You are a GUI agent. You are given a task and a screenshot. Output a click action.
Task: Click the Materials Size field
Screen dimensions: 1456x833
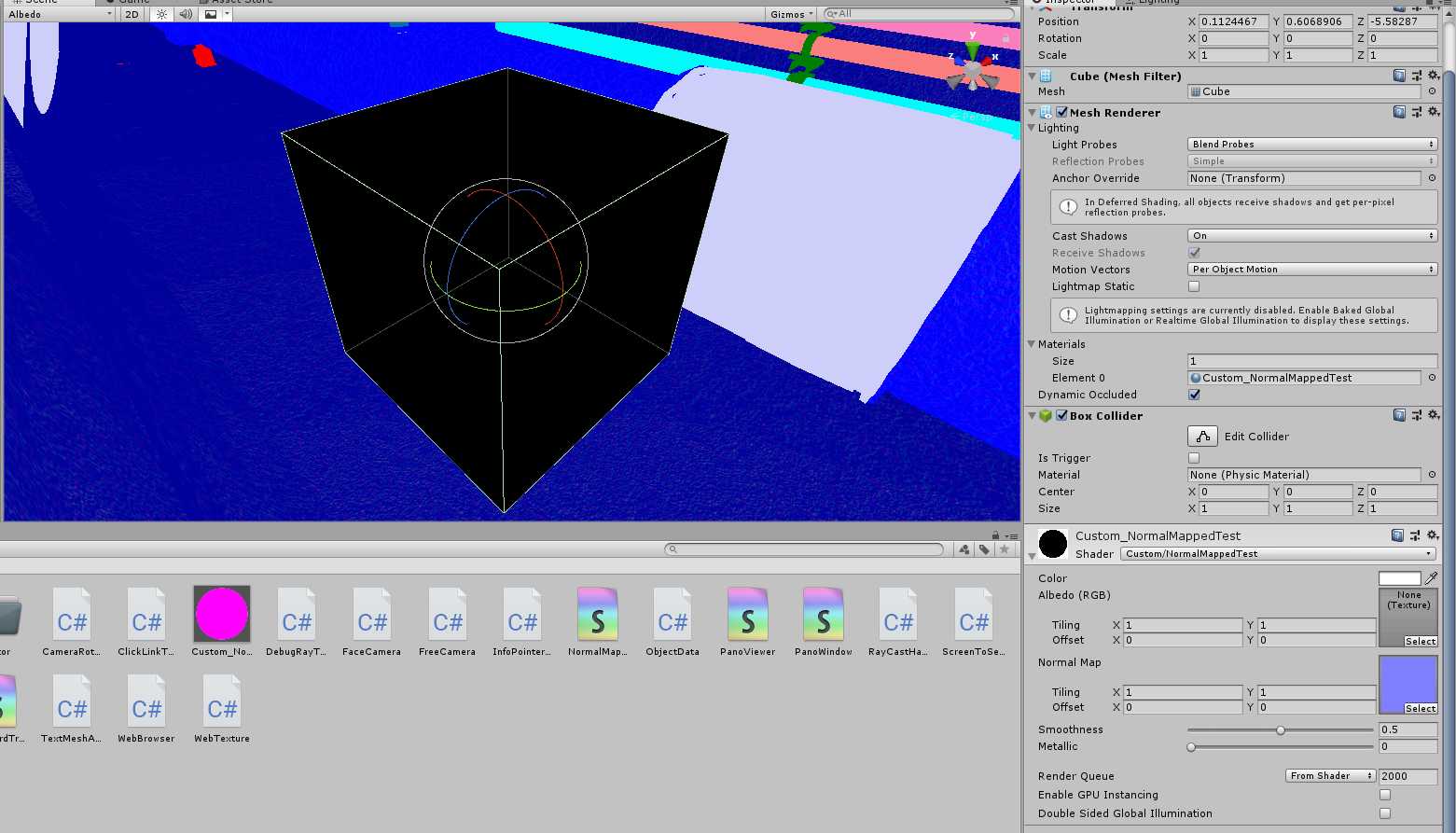click(x=1312, y=361)
